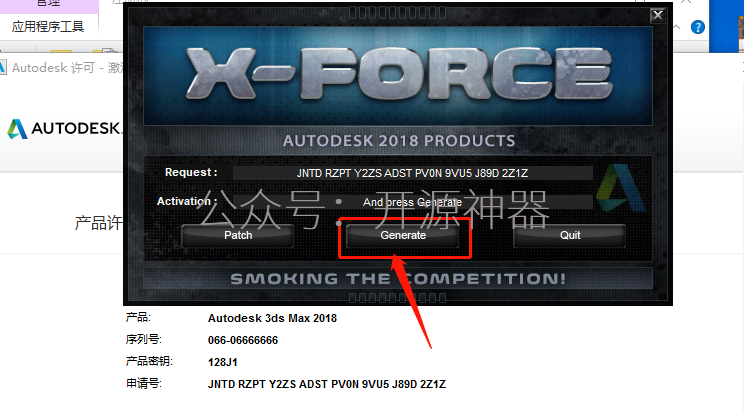
Task: Focus the Request code input field
Action: (x=412, y=173)
